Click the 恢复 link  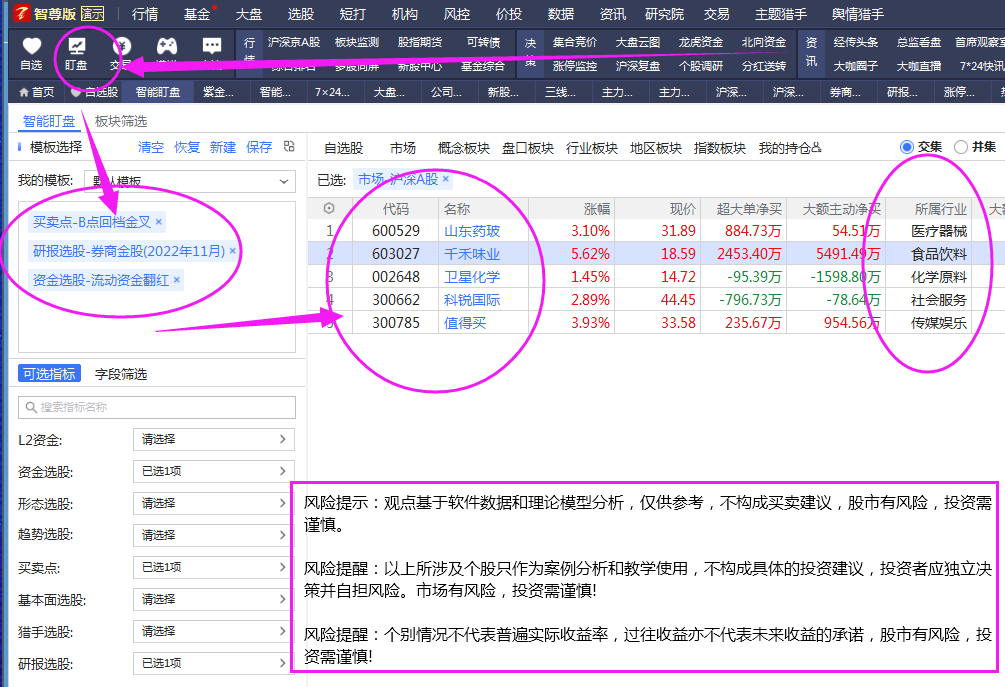[x=187, y=147]
